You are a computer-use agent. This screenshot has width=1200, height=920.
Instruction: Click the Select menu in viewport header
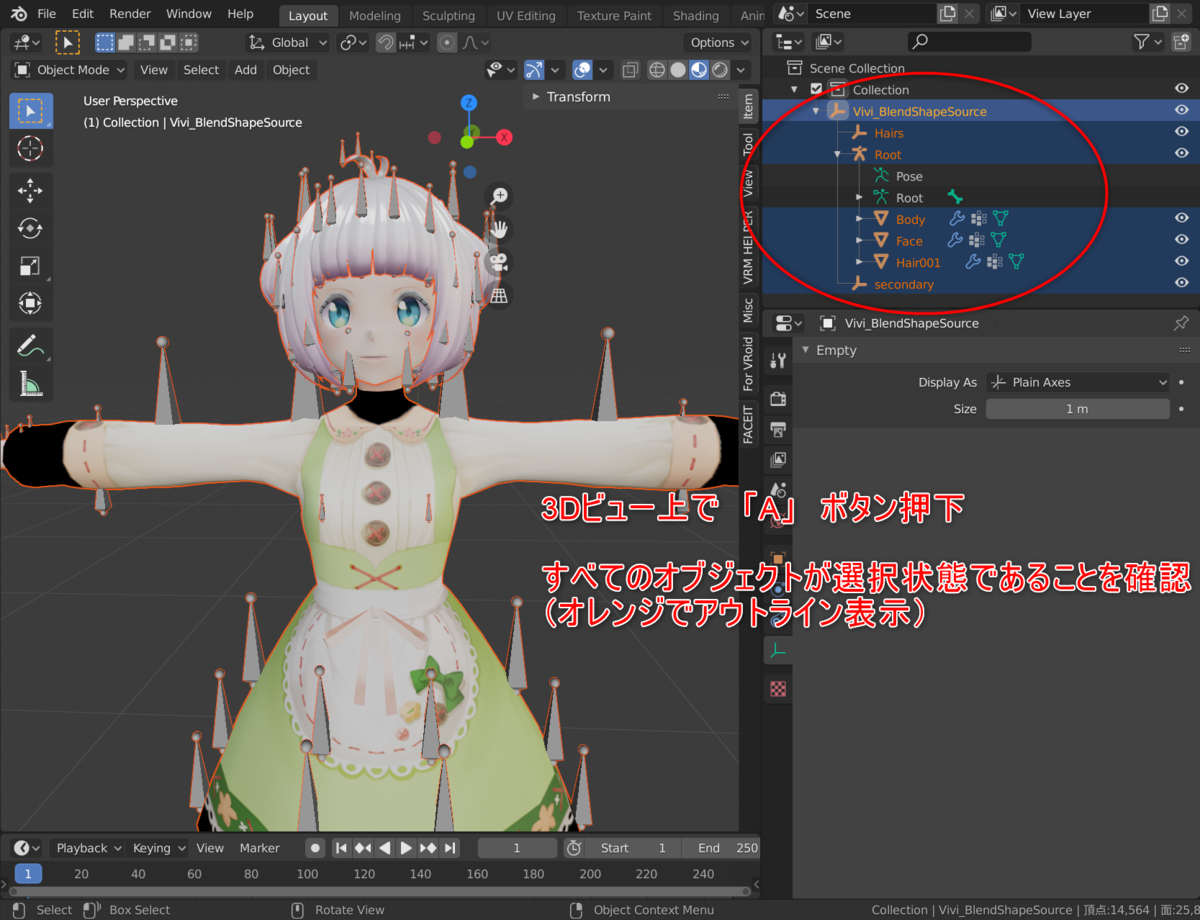coord(201,70)
